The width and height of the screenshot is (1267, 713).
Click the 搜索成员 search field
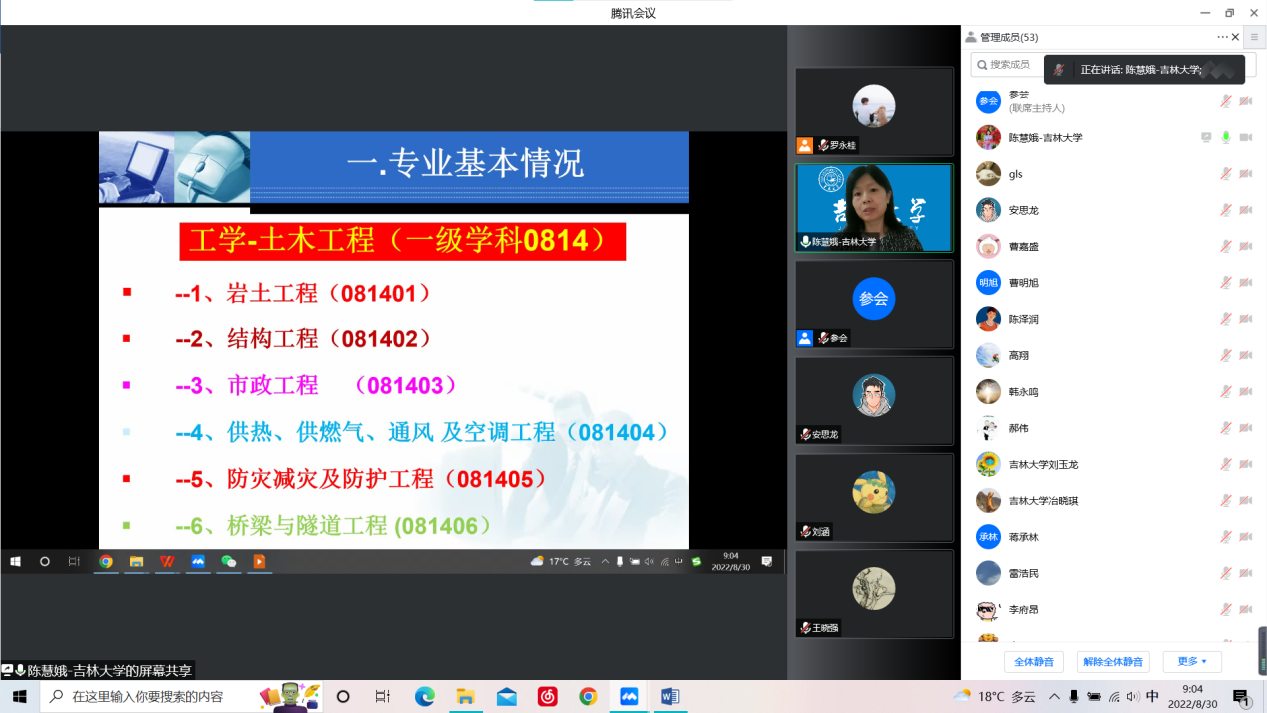[x=1010, y=65]
